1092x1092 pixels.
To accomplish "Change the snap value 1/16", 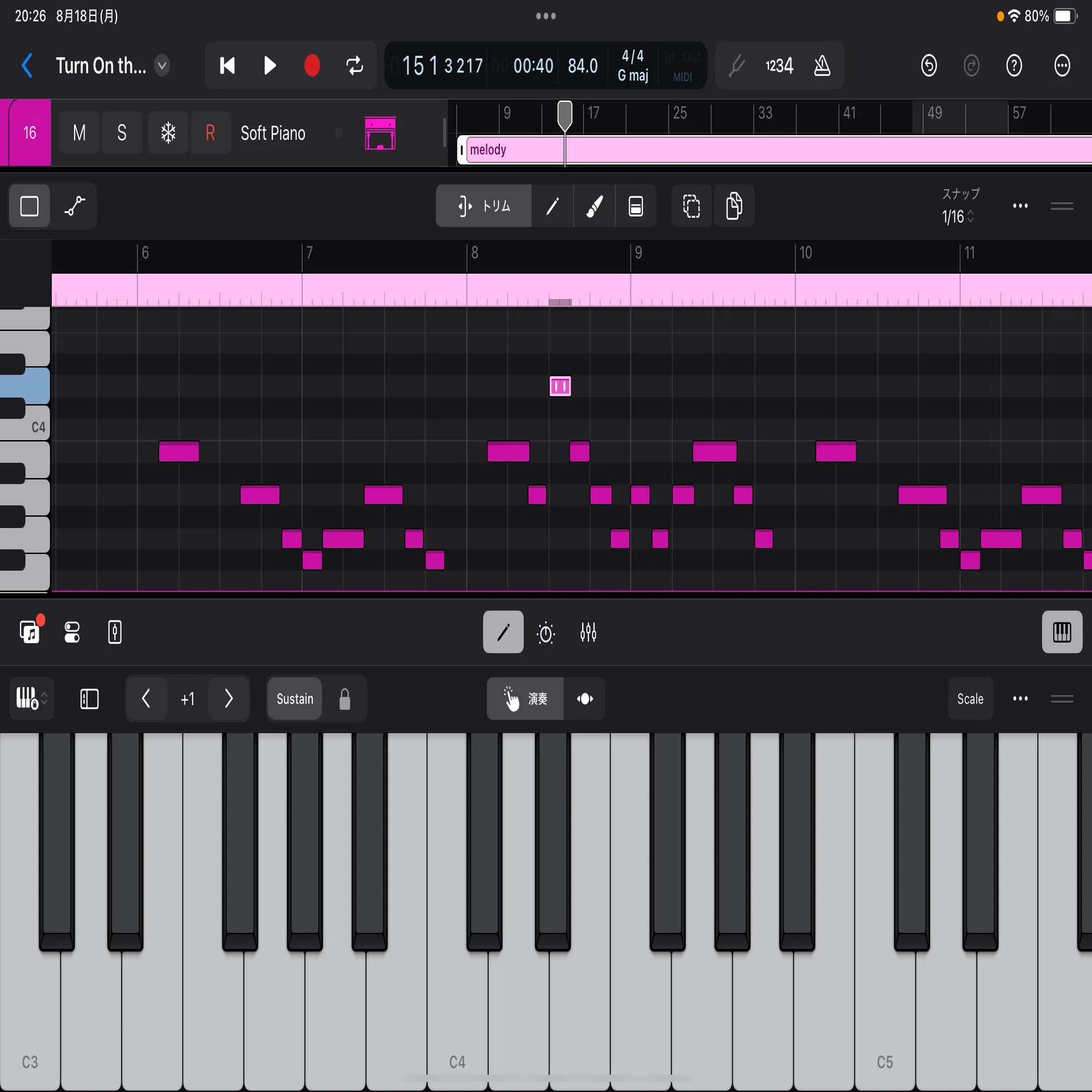I will pos(959,216).
